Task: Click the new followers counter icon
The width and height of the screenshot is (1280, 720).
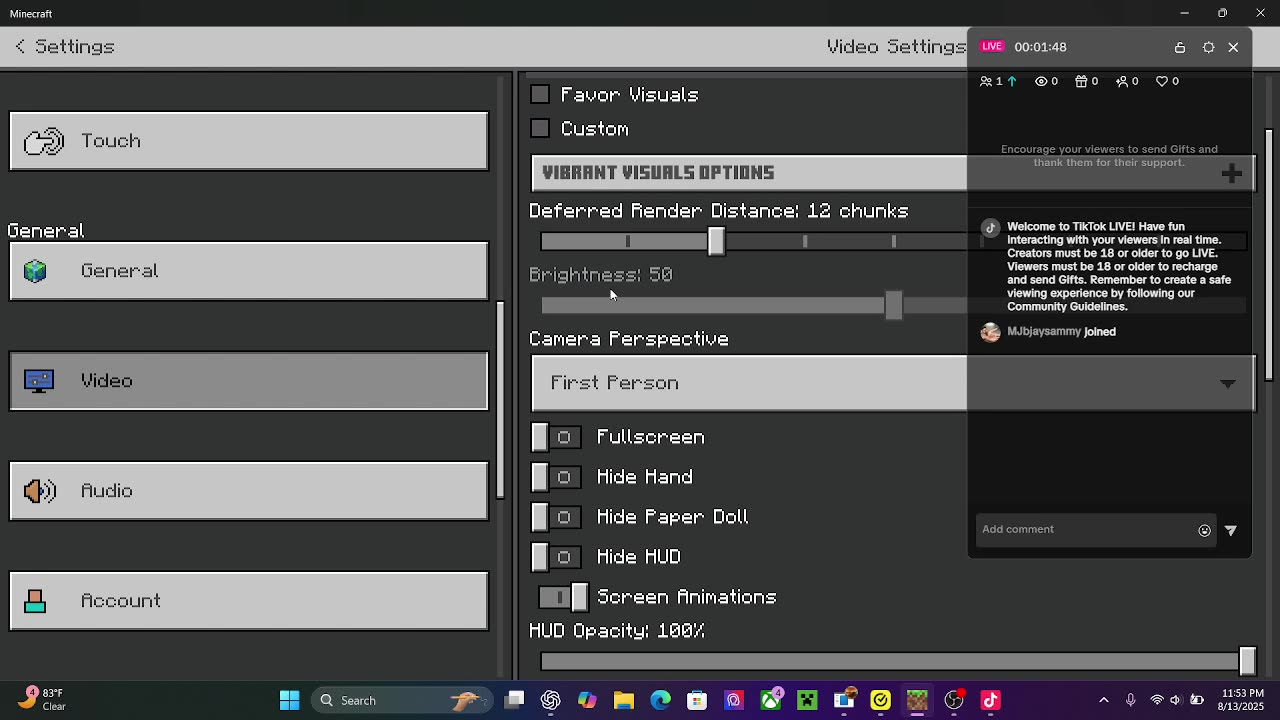Action: tap(1122, 81)
